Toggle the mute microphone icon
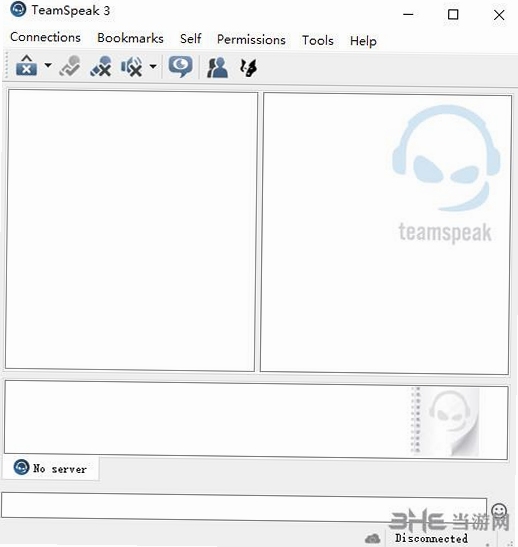The height and width of the screenshot is (547, 518). click(101, 66)
